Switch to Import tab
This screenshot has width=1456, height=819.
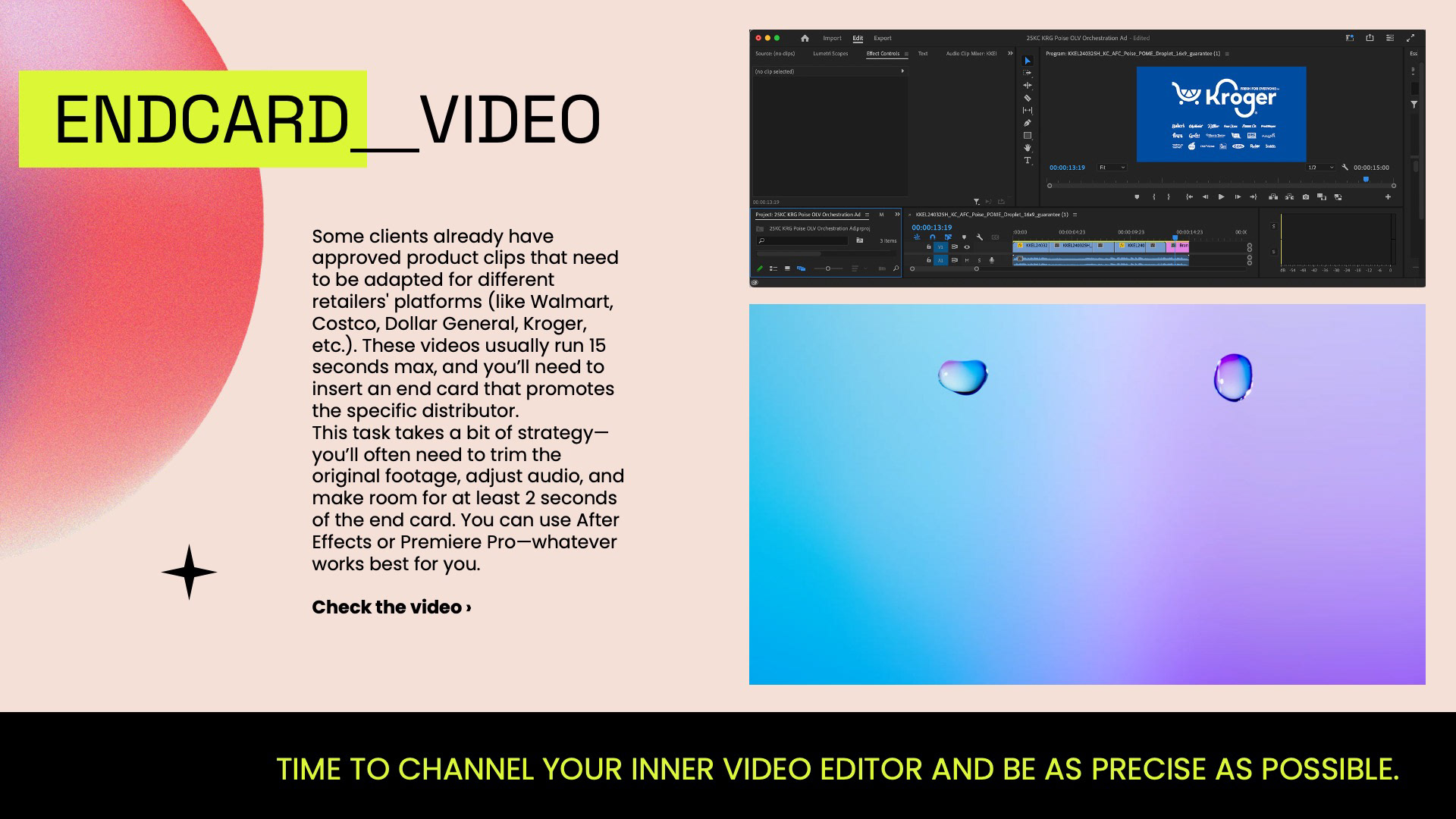(x=832, y=38)
